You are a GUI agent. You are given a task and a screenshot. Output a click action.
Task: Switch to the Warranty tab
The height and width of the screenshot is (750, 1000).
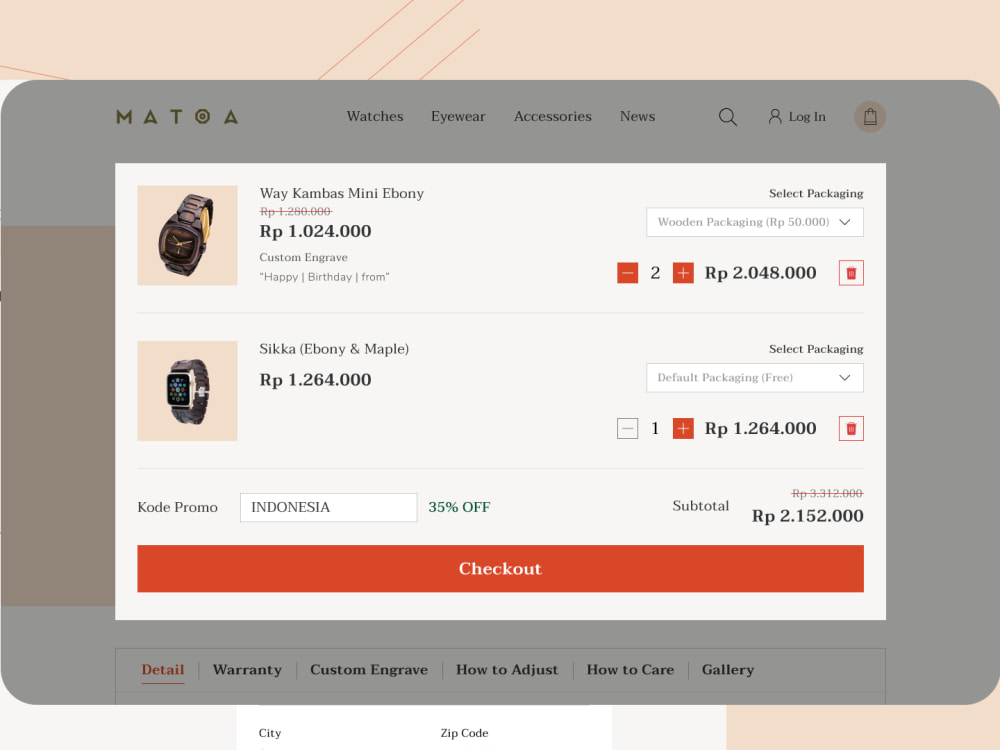pos(247,670)
